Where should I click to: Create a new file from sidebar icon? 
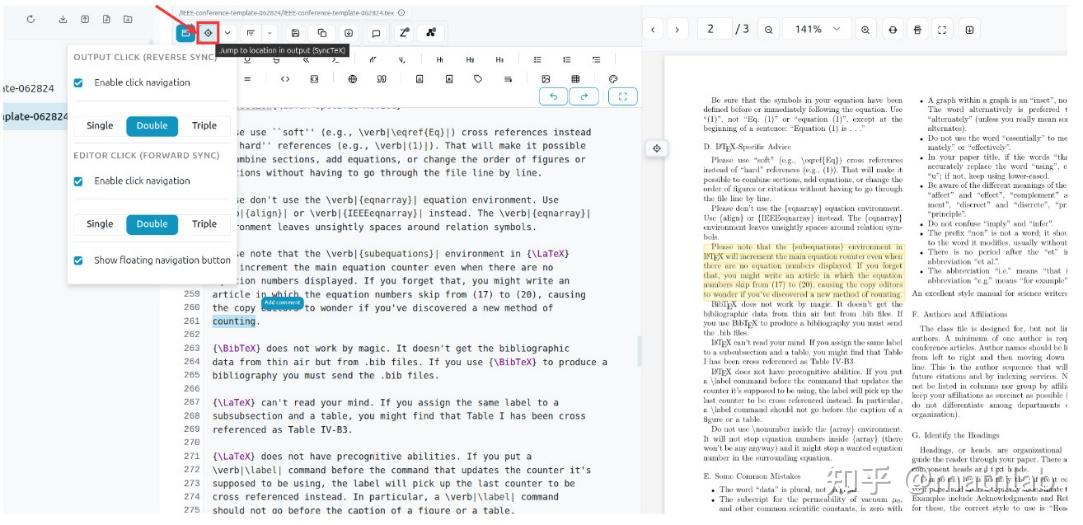coord(106,19)
